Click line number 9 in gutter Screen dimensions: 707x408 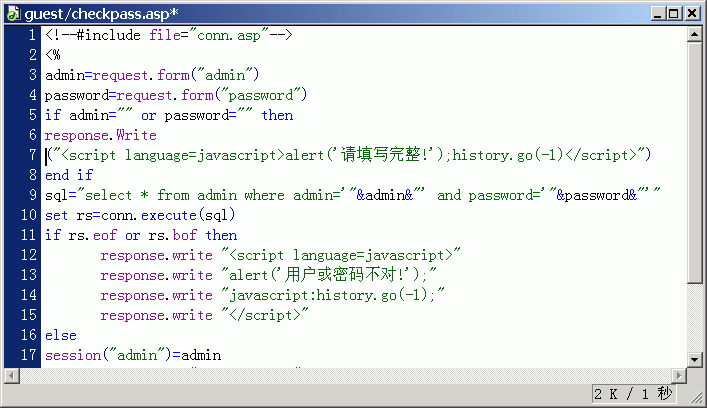click(32, 195)
